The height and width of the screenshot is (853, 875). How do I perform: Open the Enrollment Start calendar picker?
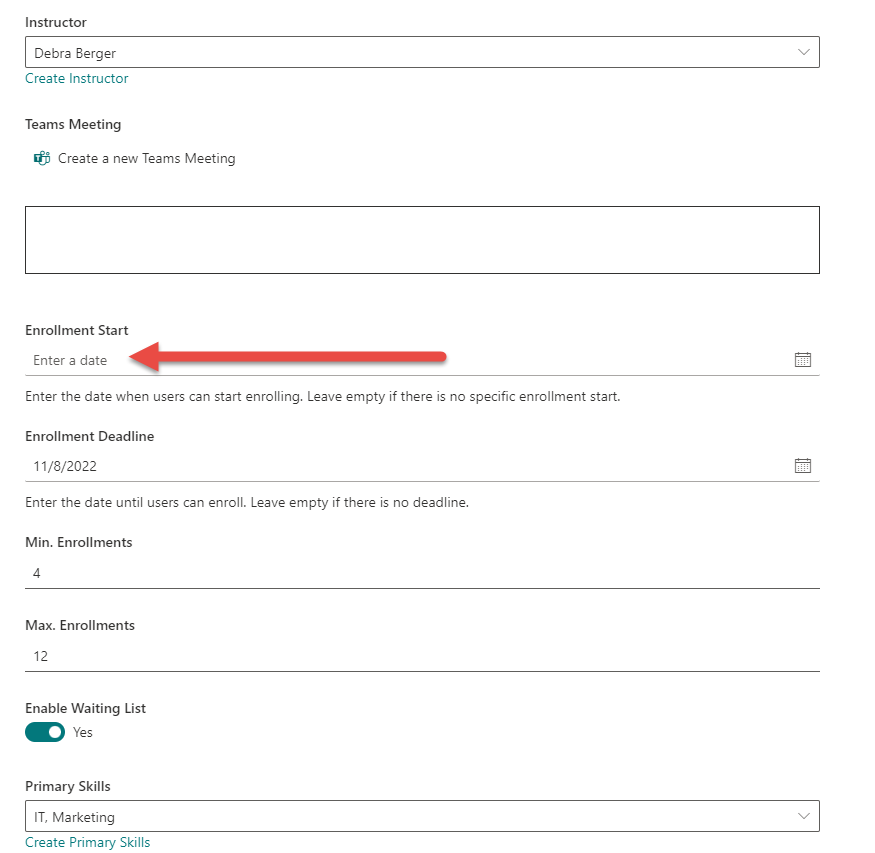click(x=802, y=360)
